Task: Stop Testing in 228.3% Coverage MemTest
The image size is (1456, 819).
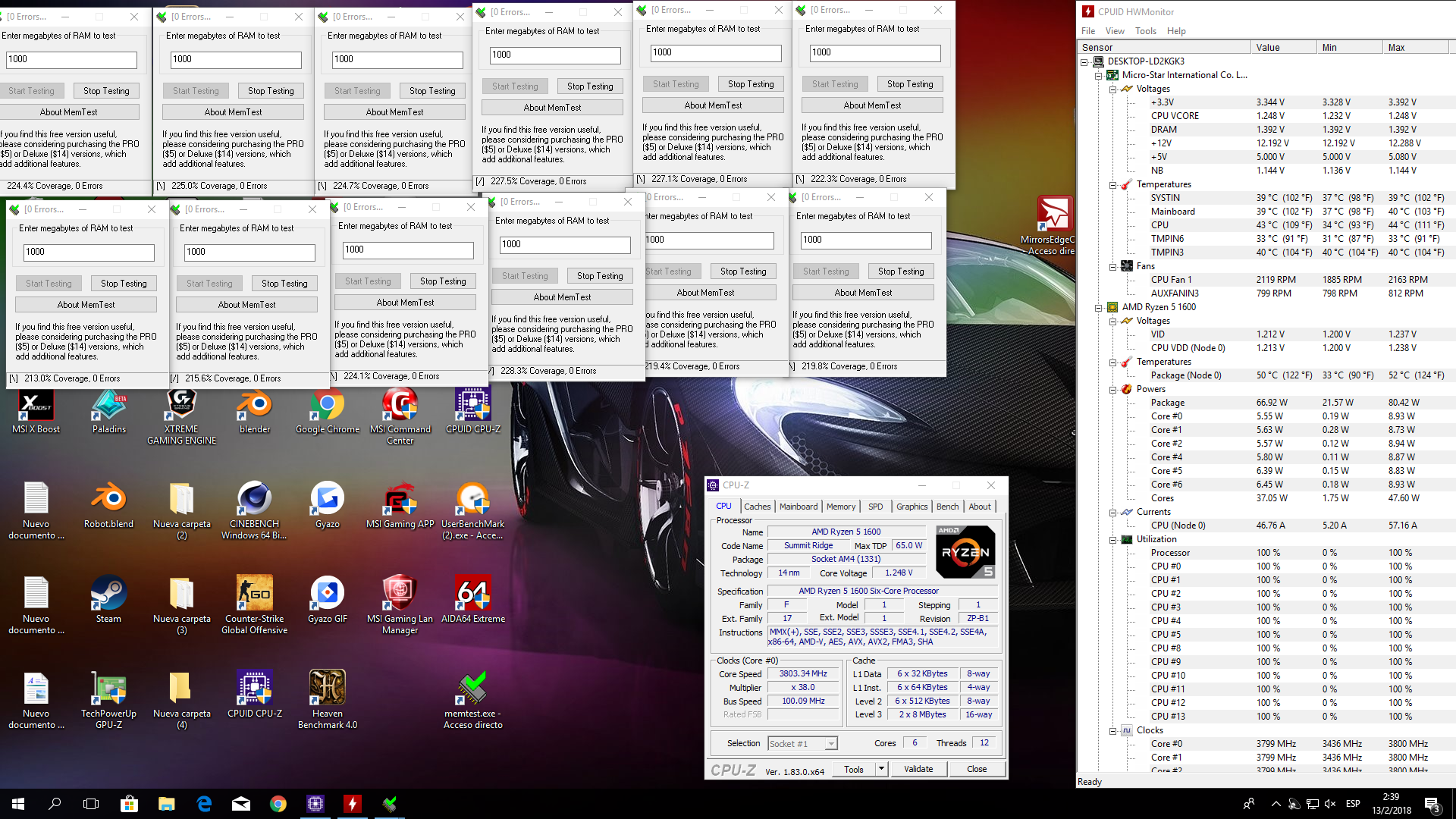Action: 600,276
